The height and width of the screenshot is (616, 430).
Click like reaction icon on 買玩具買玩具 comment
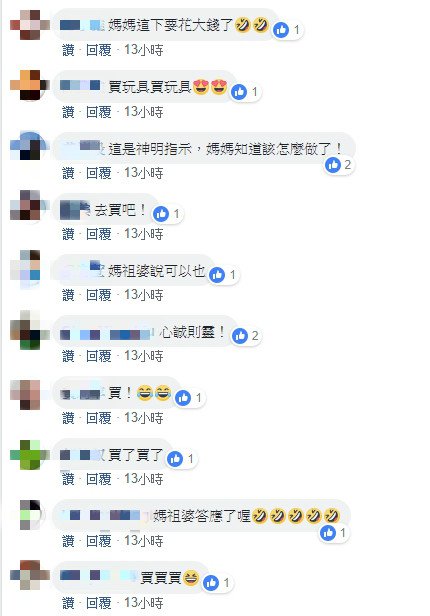point(239,92)
